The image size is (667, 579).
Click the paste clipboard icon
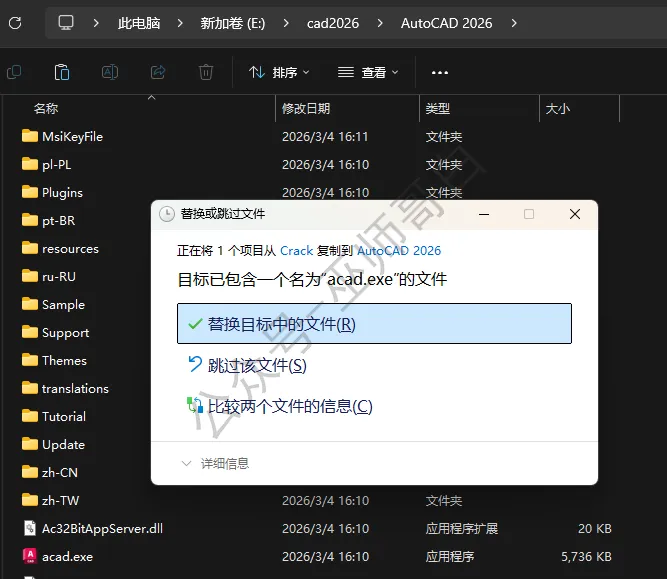coord(62,72)
